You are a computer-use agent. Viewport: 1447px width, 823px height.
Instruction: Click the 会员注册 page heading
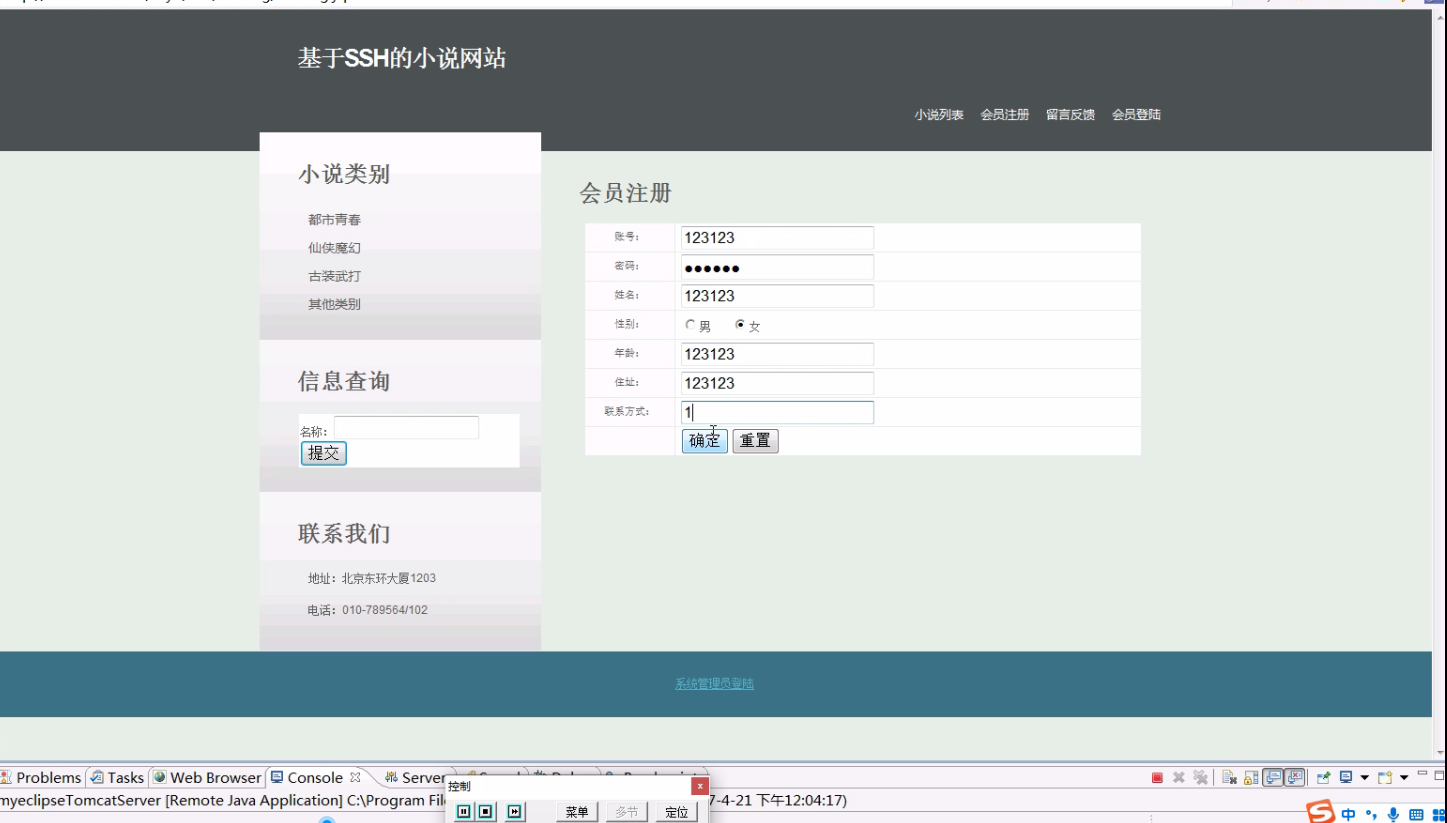[625, 194]
